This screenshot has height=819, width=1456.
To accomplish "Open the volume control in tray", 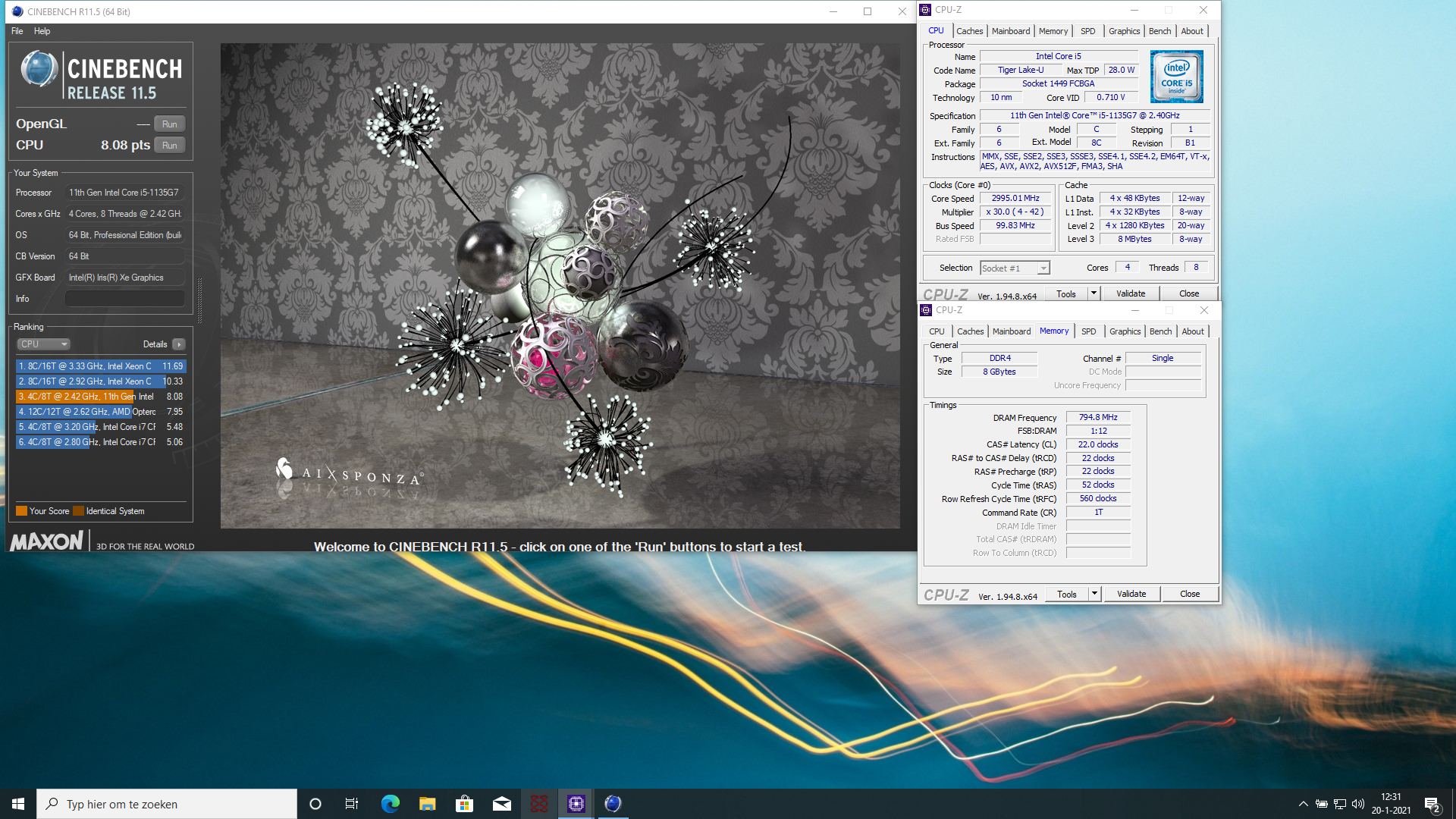I will coord(1357,804).
